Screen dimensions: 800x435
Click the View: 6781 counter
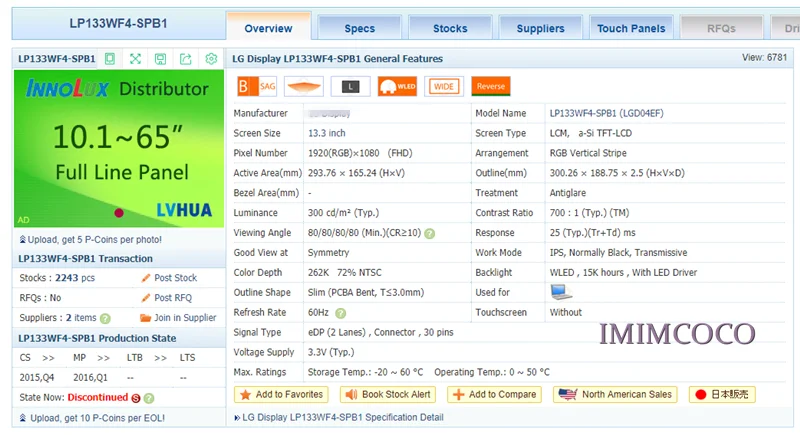pyautogui.click(x=764, y=58)
